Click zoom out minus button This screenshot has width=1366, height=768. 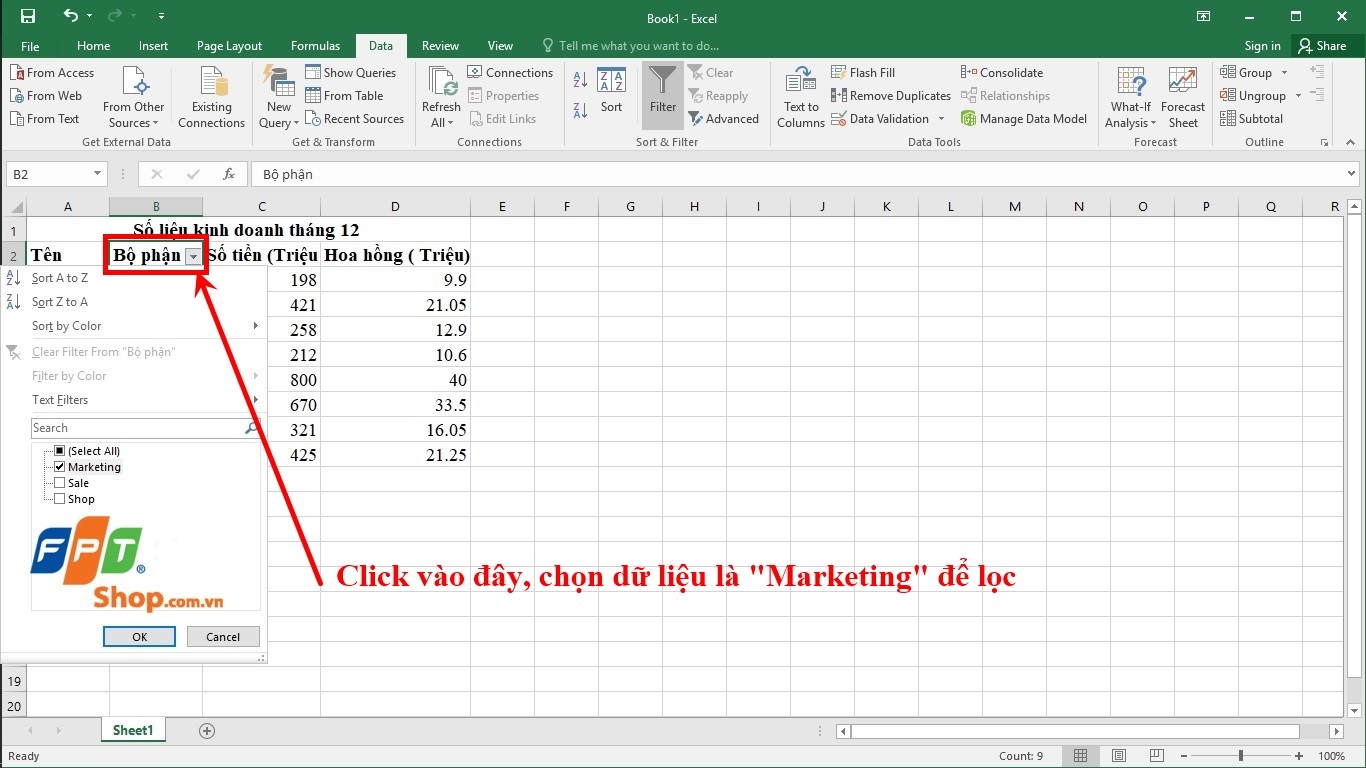(x=1185, y=756)
